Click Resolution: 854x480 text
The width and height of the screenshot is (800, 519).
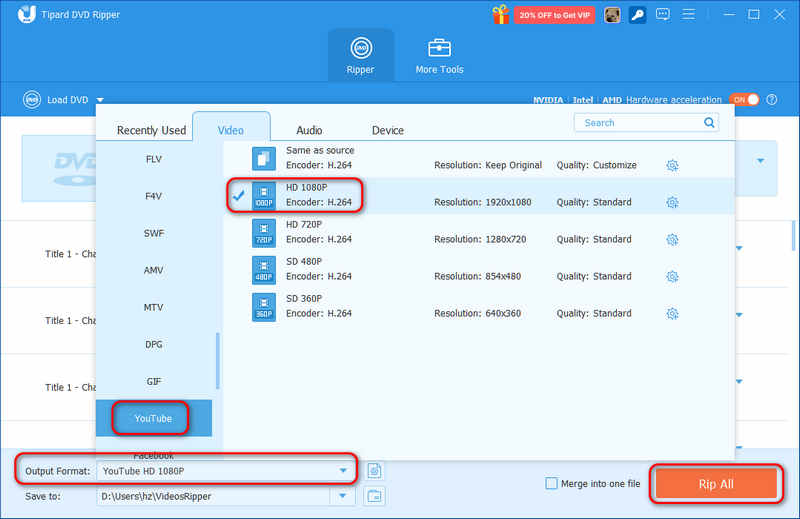(478, 276)
